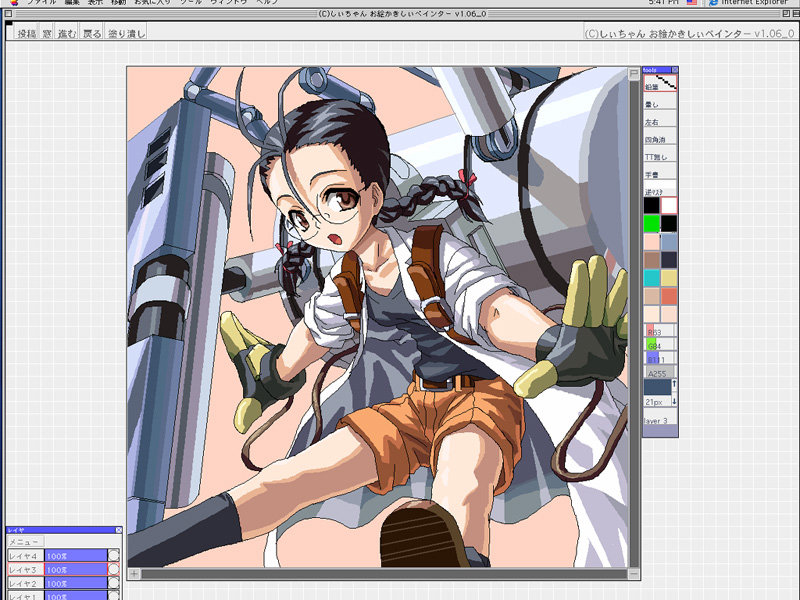Adjust the alpha A255 opacity slider

point(660,372)
